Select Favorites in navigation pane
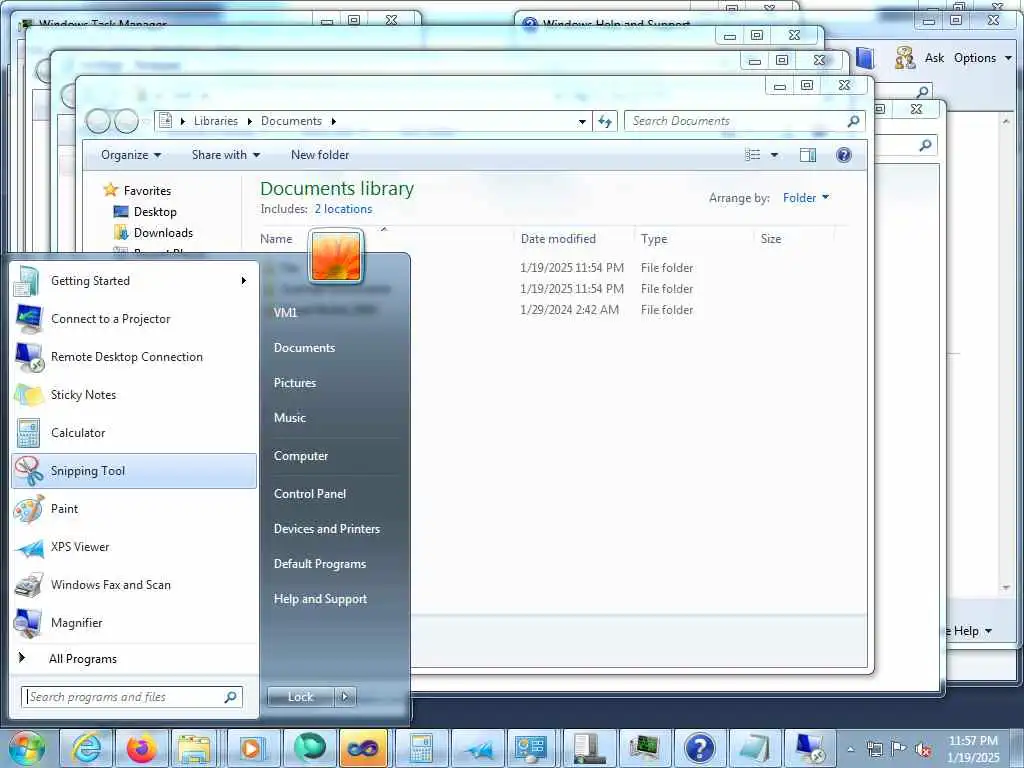This screenshot has width=1024, height=768. pos(147,191)
